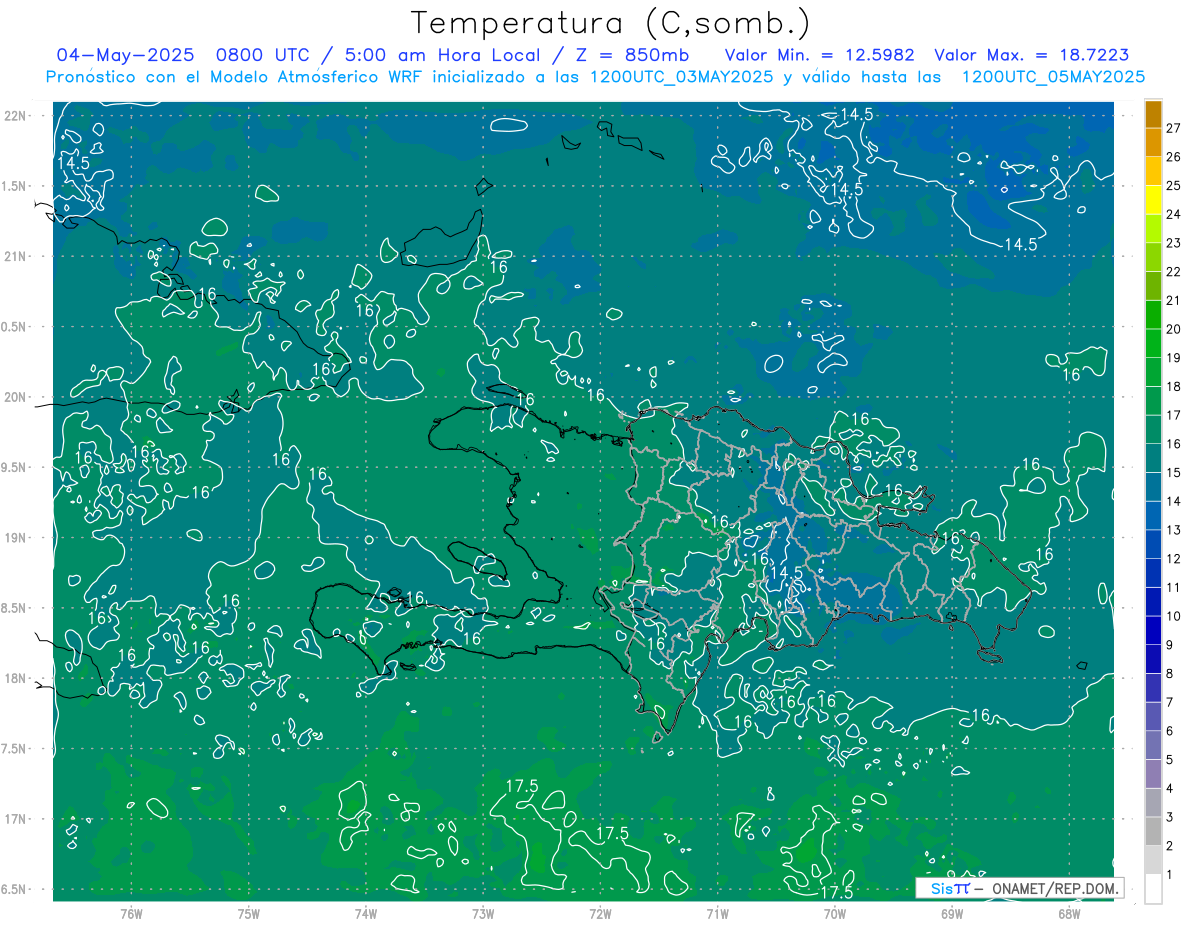This screenshot has height=927, width=1200.
Task: Select the brown colorbar segment above label 27
Action: point(1153,113)
